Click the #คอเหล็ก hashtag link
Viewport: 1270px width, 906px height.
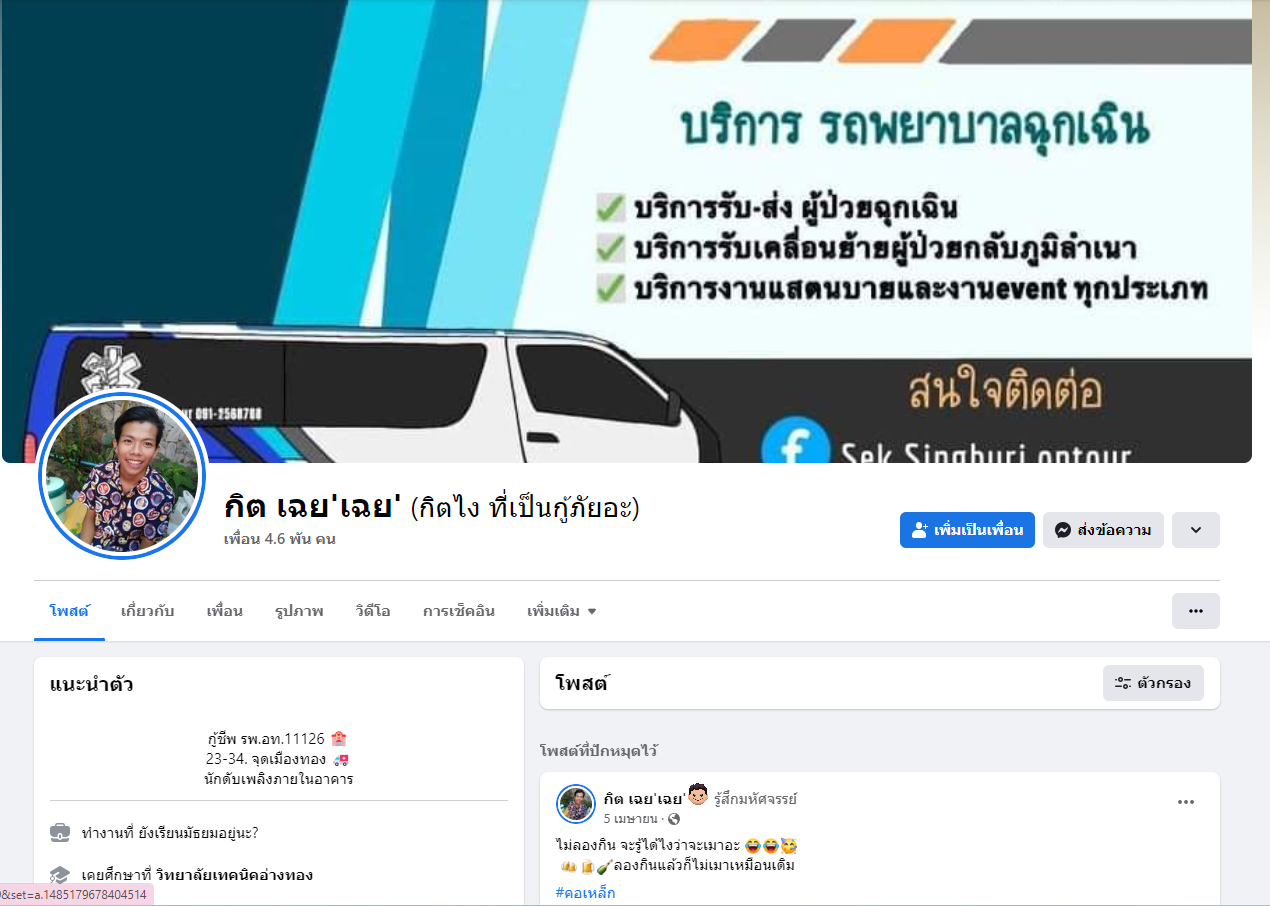pyautogui.click(x=585, y=893)
